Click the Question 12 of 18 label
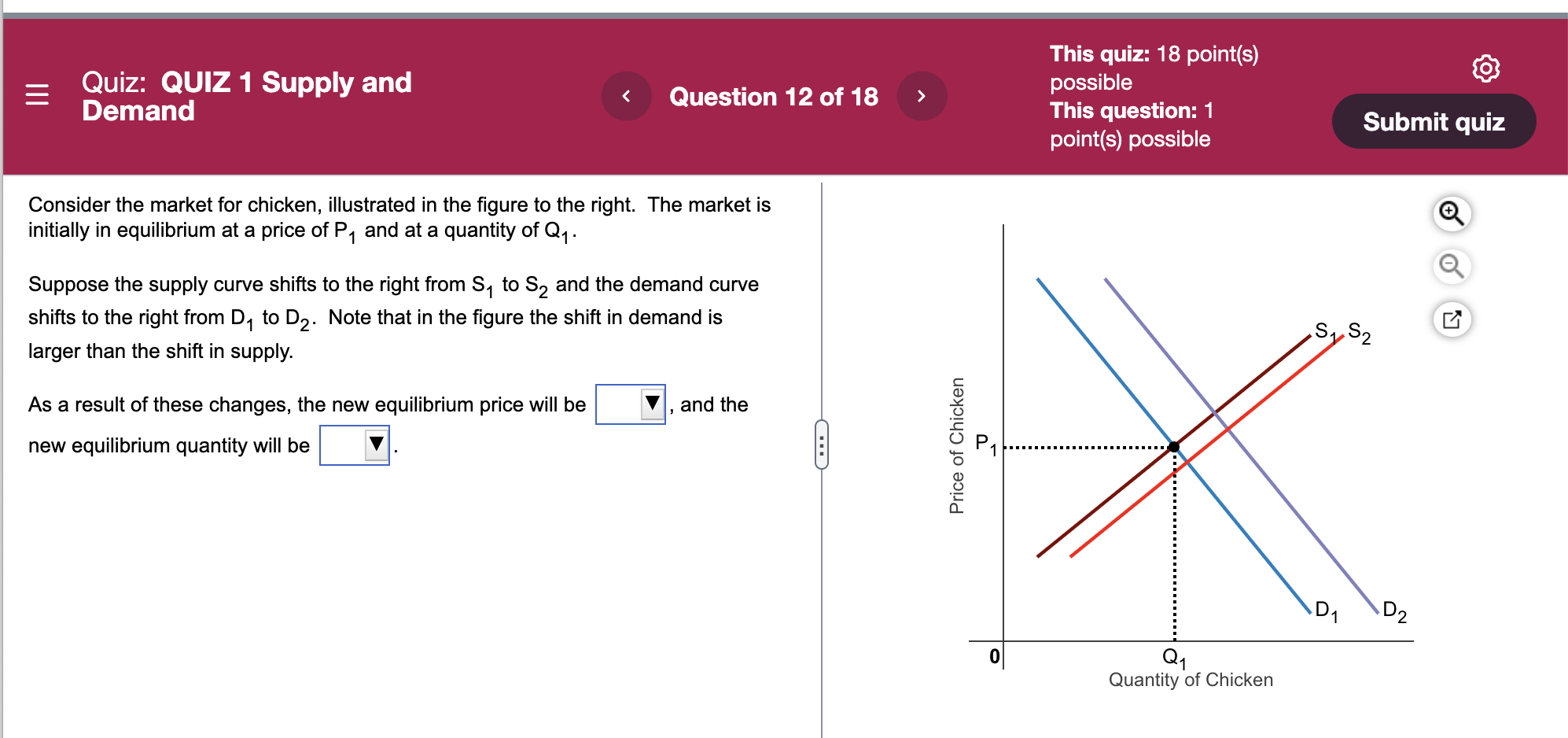The height and width of the screenshot is (738, 1568). tap(773, 95)
